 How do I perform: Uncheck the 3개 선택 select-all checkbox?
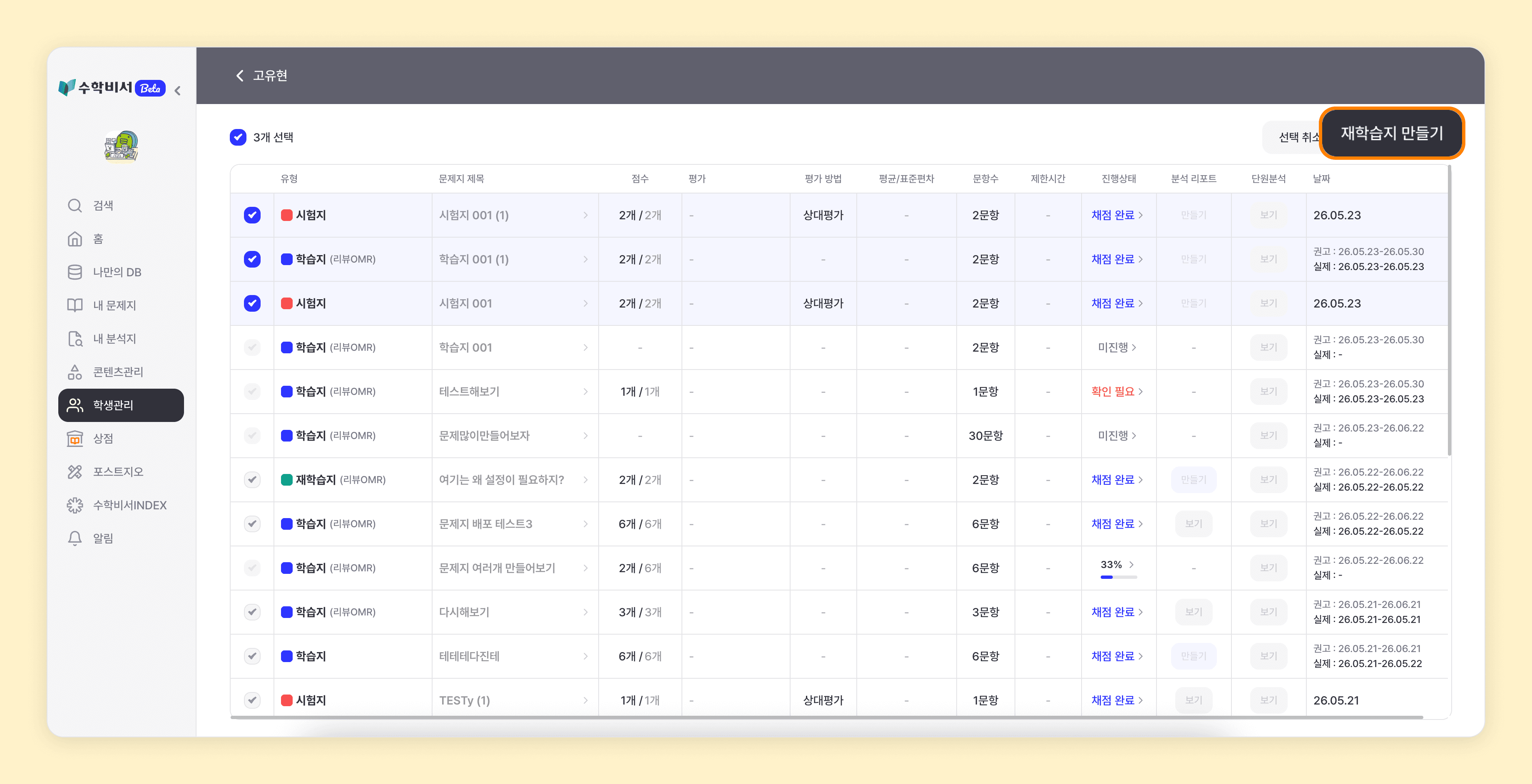pos(238,137)
